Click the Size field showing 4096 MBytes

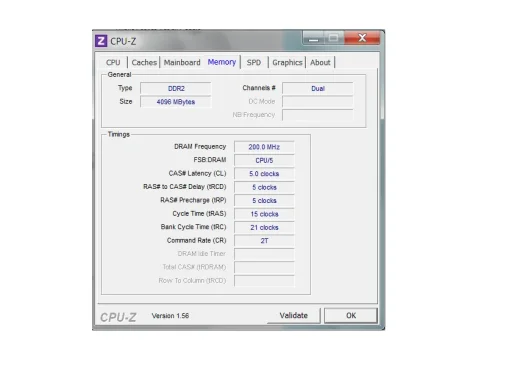pos(176,102)
